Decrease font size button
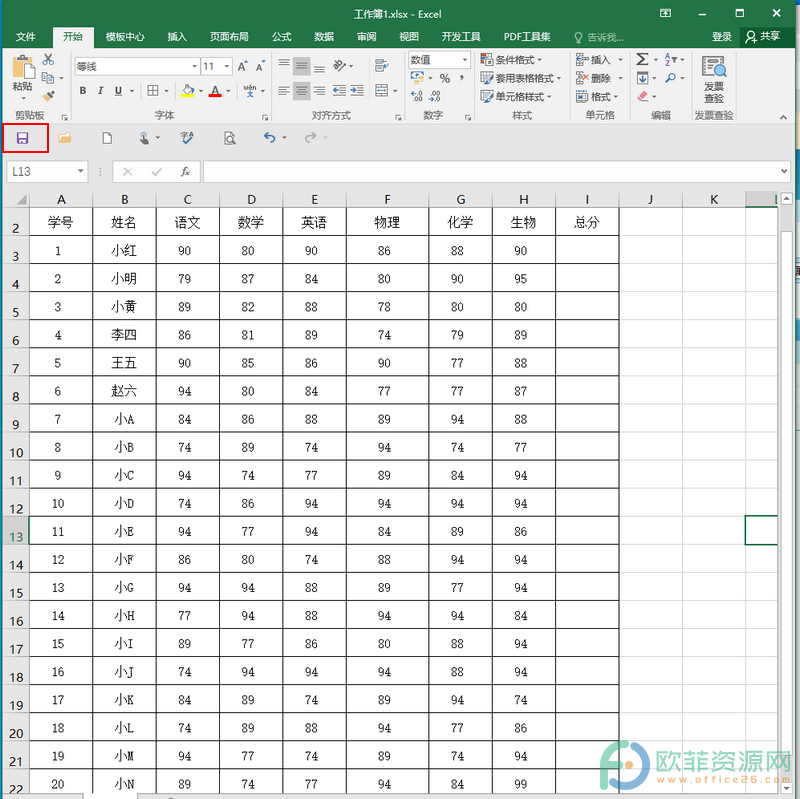This screenshot has width=800, height=799. point(260,66)
